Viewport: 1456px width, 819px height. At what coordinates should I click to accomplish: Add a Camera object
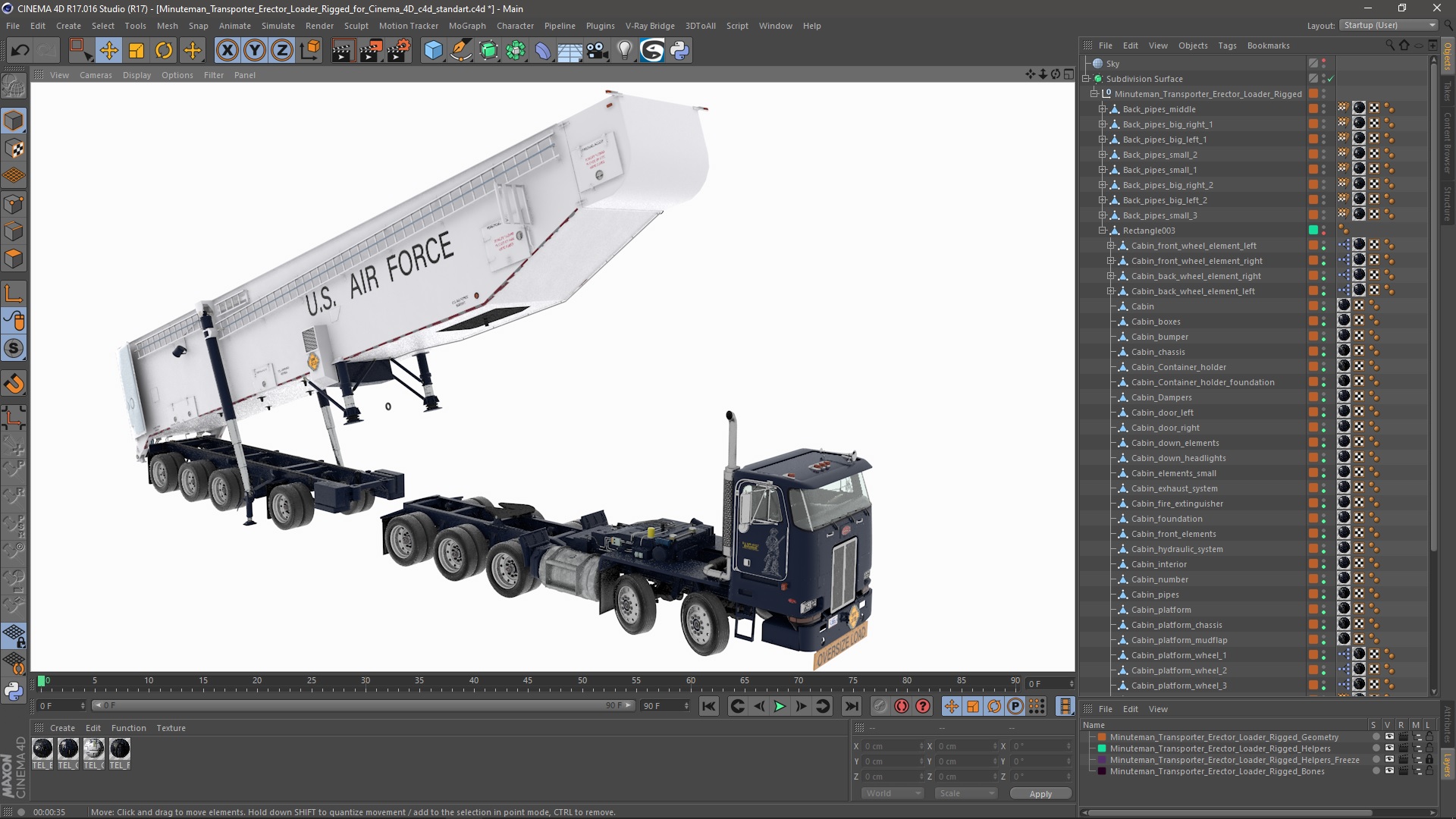(x=598, y=51)
